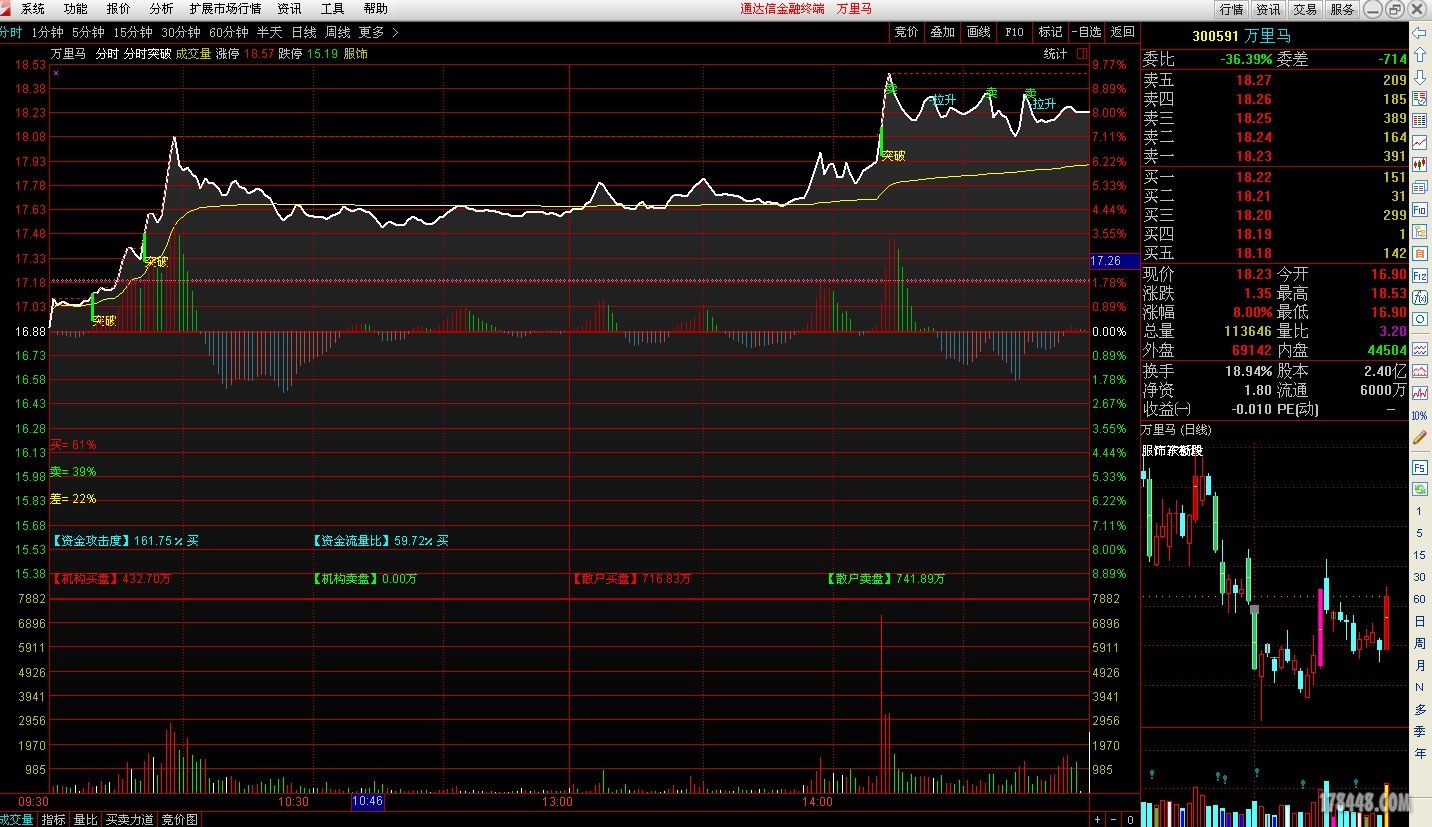1432x827 pixels.
Task: Open the 分析 menu
Action: pos(161,9)
